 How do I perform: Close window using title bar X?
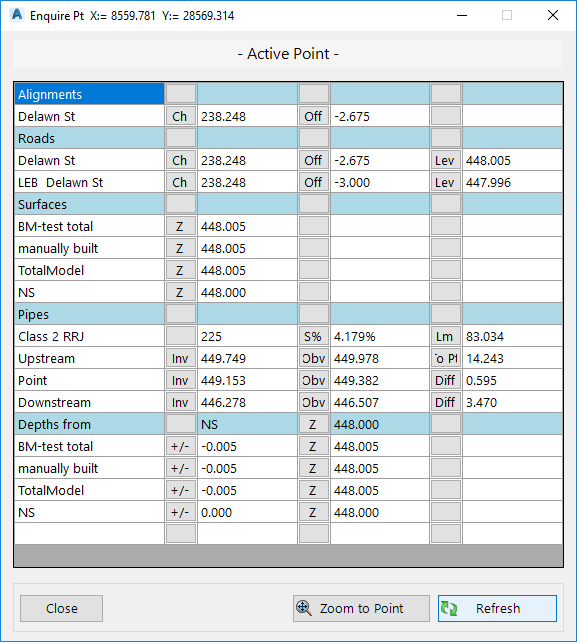pos(552,16)
